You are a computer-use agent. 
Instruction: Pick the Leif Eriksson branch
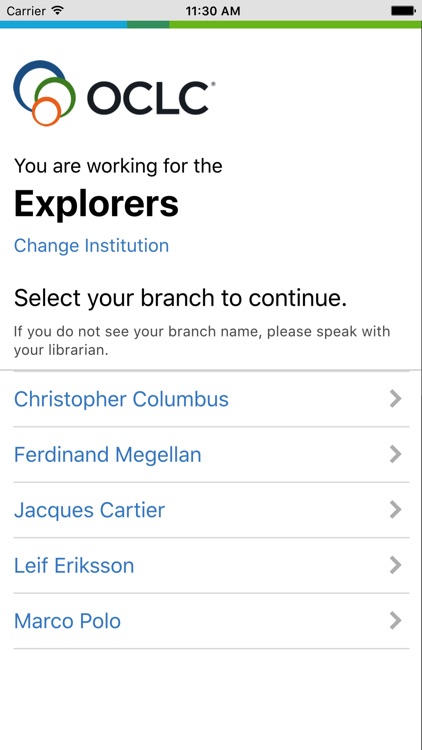pos(211,565)
